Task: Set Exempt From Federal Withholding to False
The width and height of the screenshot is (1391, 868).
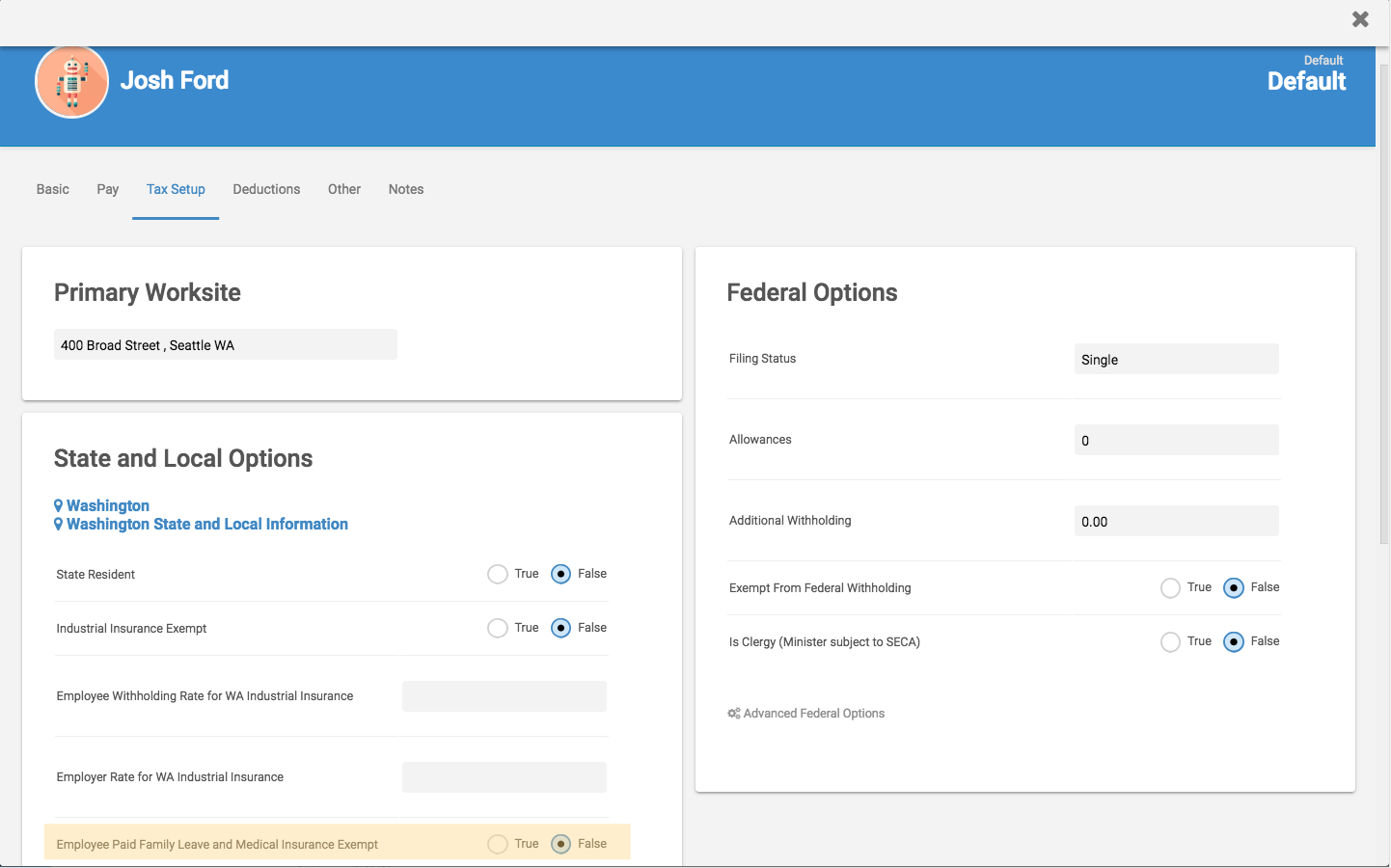Action: pyautogui.click(x=1234, y=588)
